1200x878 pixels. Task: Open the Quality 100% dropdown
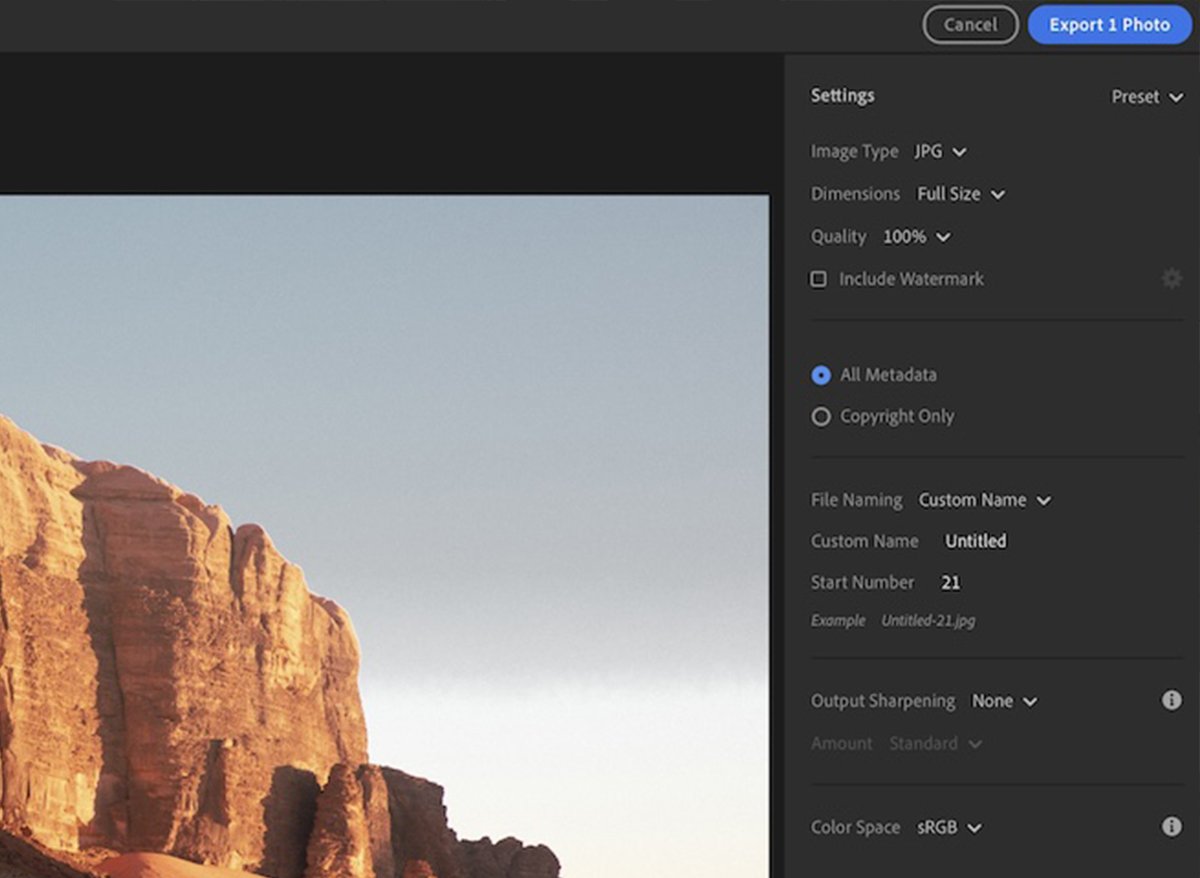915,237
